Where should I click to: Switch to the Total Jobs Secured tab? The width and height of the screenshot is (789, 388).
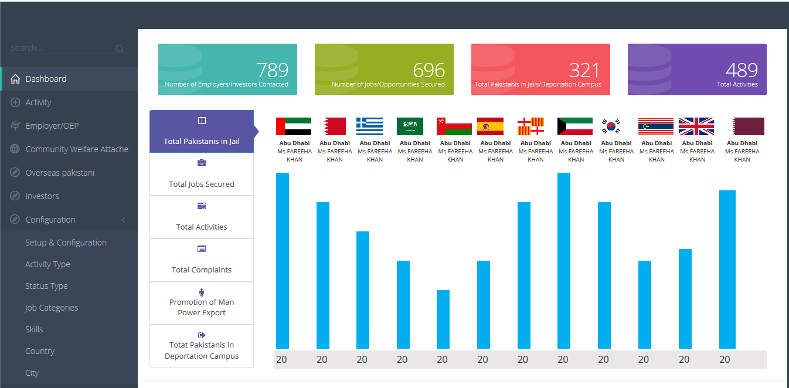point(202,174)
